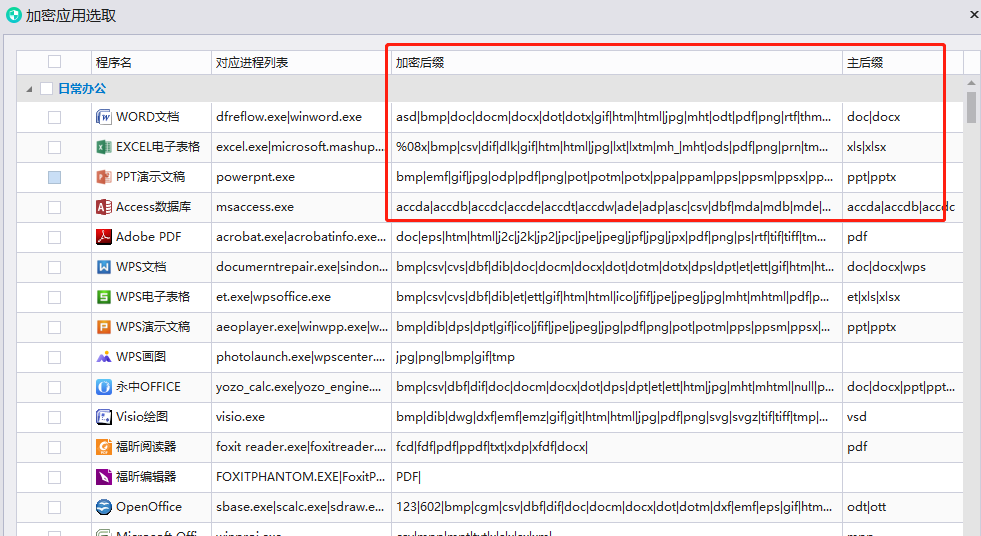This screenshot has height=536, width=981.
Task: Click the 加密应用选取 window title icon
Action: point(14,15)
